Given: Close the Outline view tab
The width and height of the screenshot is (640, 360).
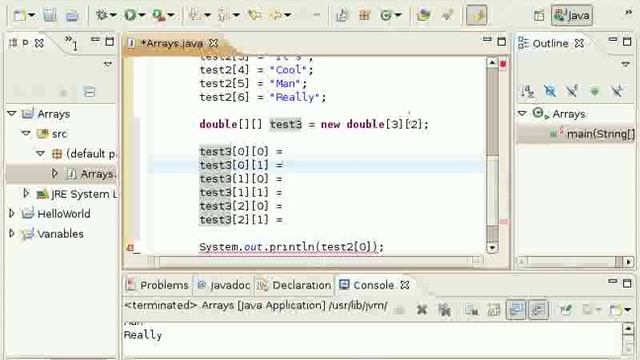Looking at the screenshot, I should 579,43.
